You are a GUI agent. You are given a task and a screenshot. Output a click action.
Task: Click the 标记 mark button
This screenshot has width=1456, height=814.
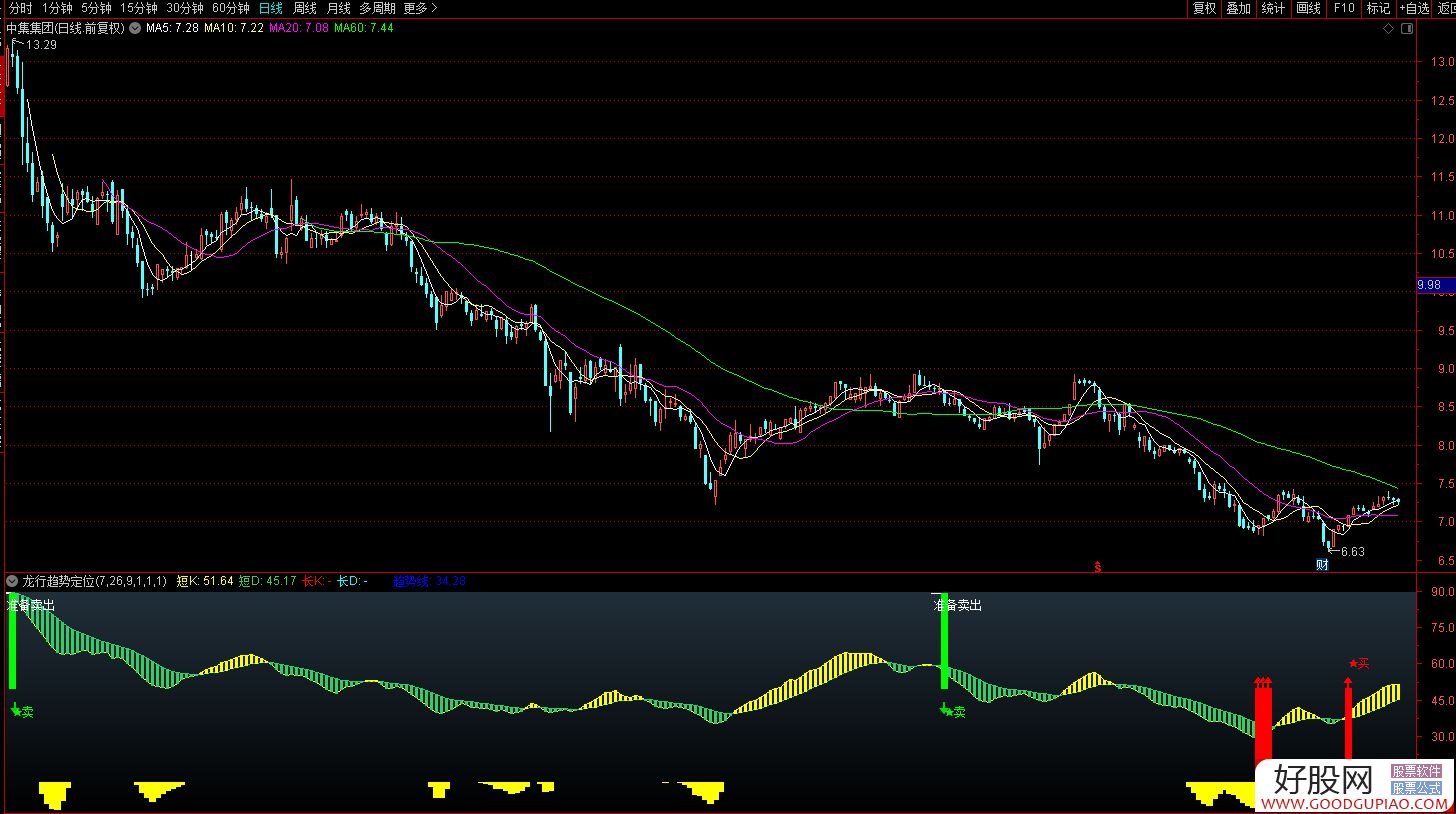tap(1378, 8)
